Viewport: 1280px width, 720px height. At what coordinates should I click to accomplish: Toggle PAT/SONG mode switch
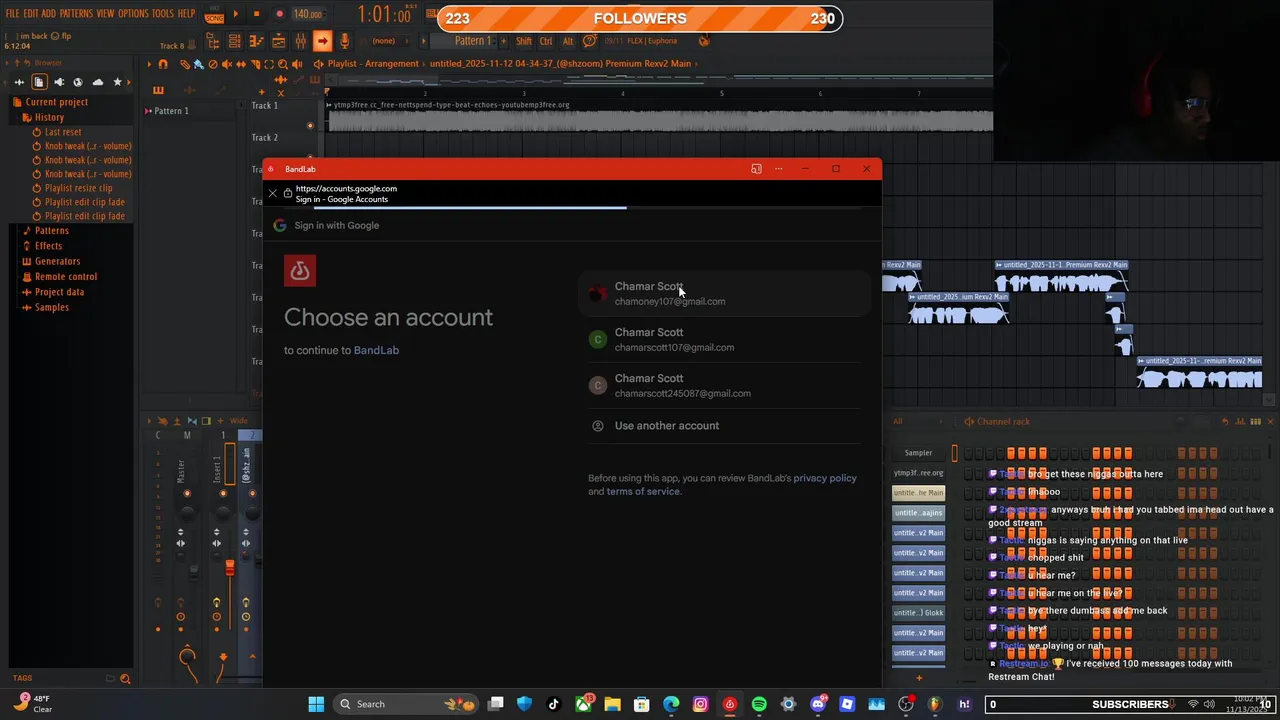click(x=214, y=15)
